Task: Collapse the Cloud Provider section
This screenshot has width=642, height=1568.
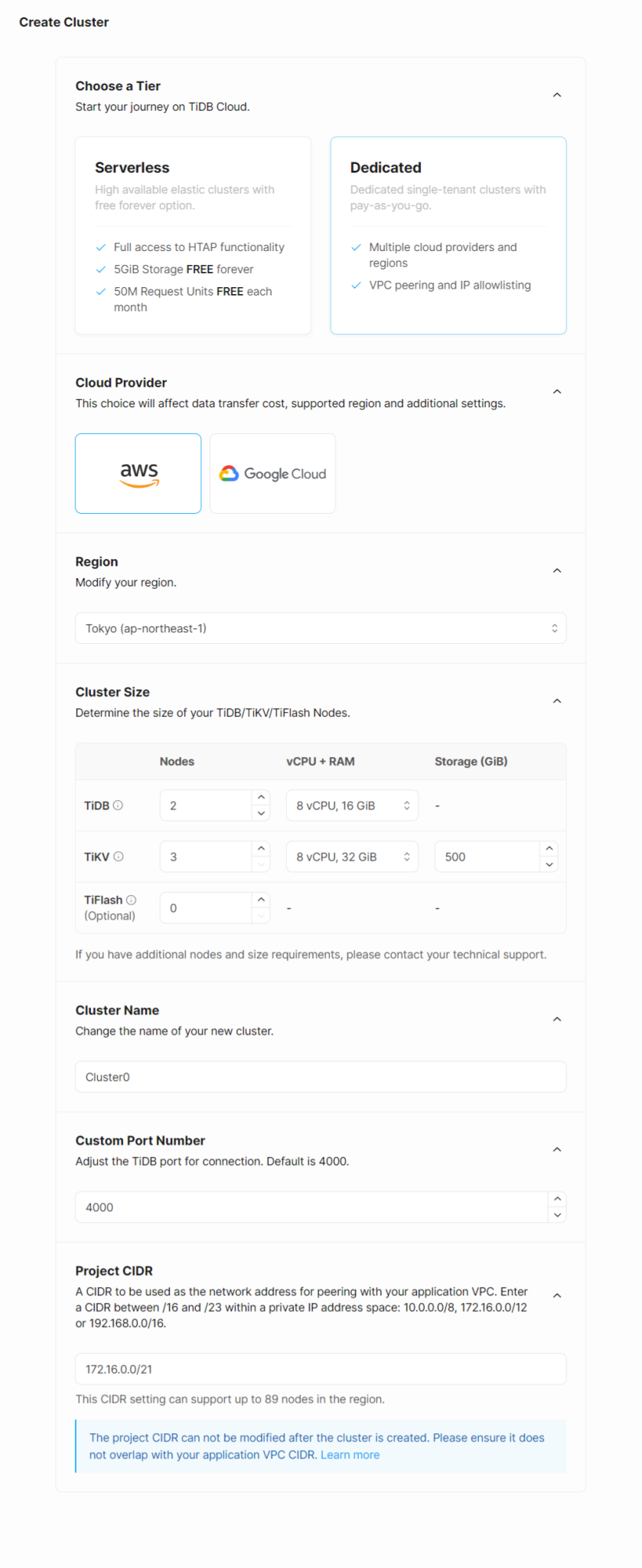Action: pyautogui.click(x=557, y=391)
